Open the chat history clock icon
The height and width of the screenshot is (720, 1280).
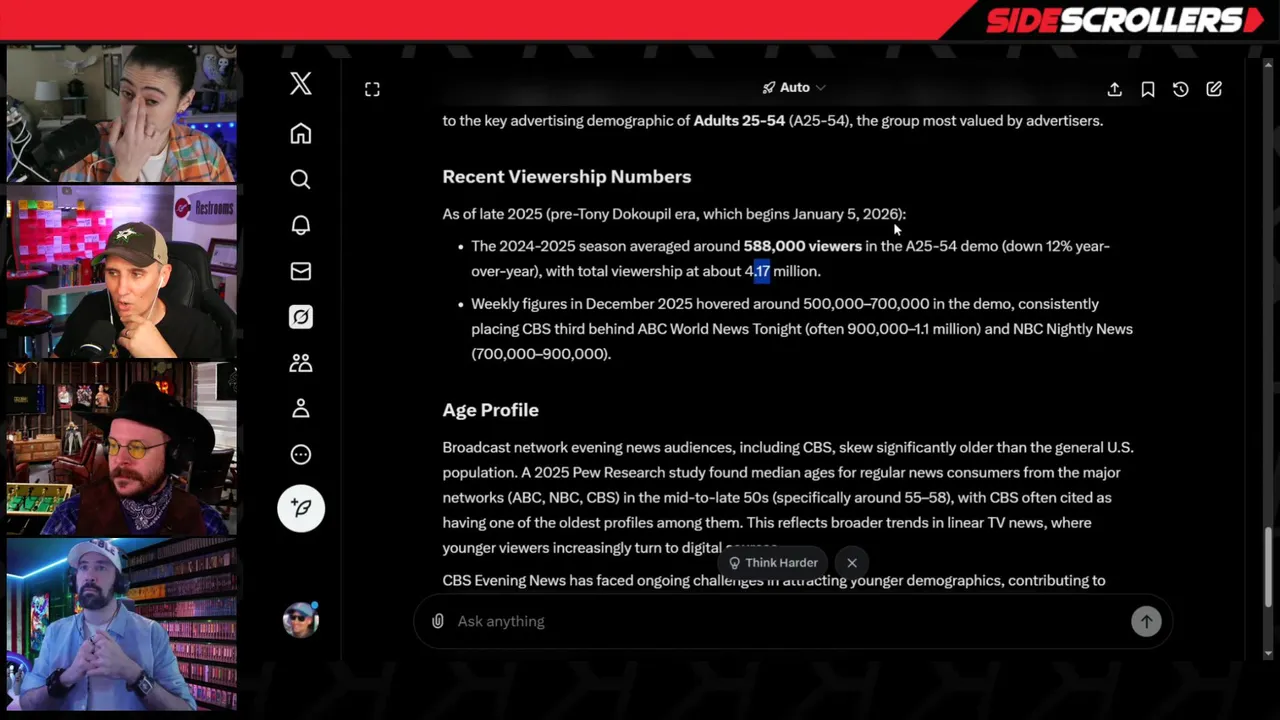click(x=1181, y=89)
